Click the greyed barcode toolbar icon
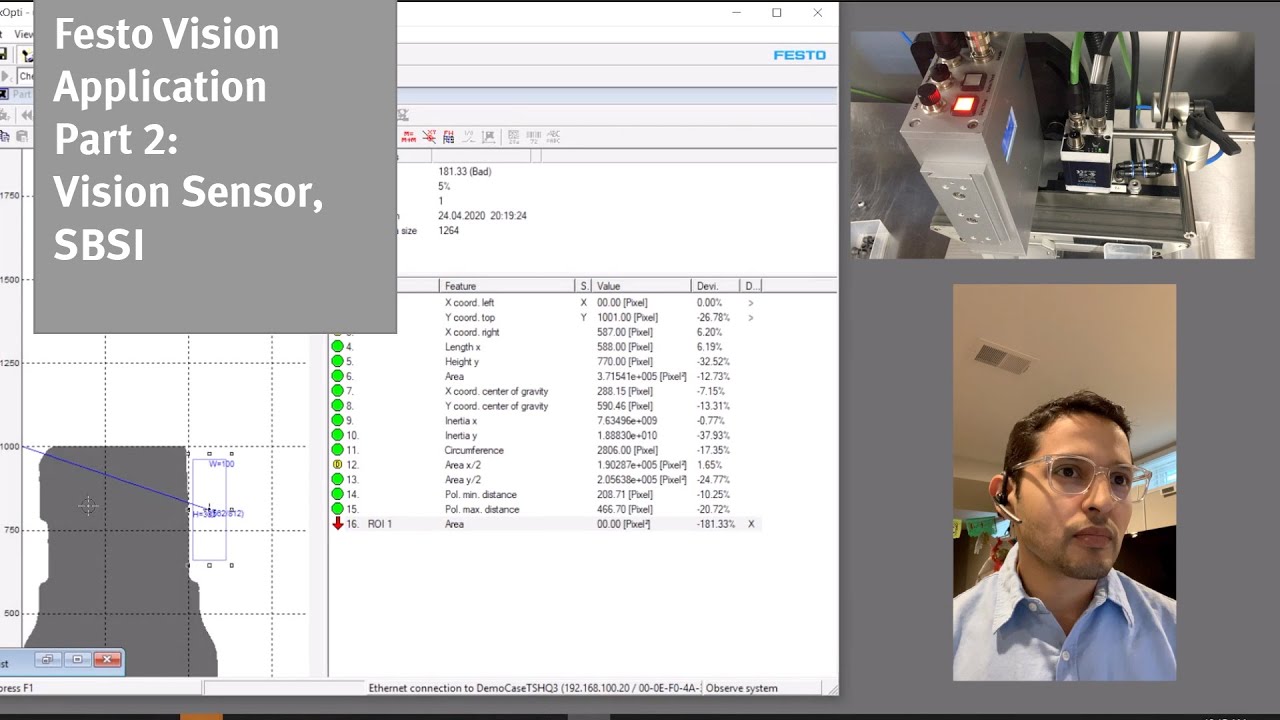The height and width of the screenshot is (720, 1280). [x=533, y=137]
